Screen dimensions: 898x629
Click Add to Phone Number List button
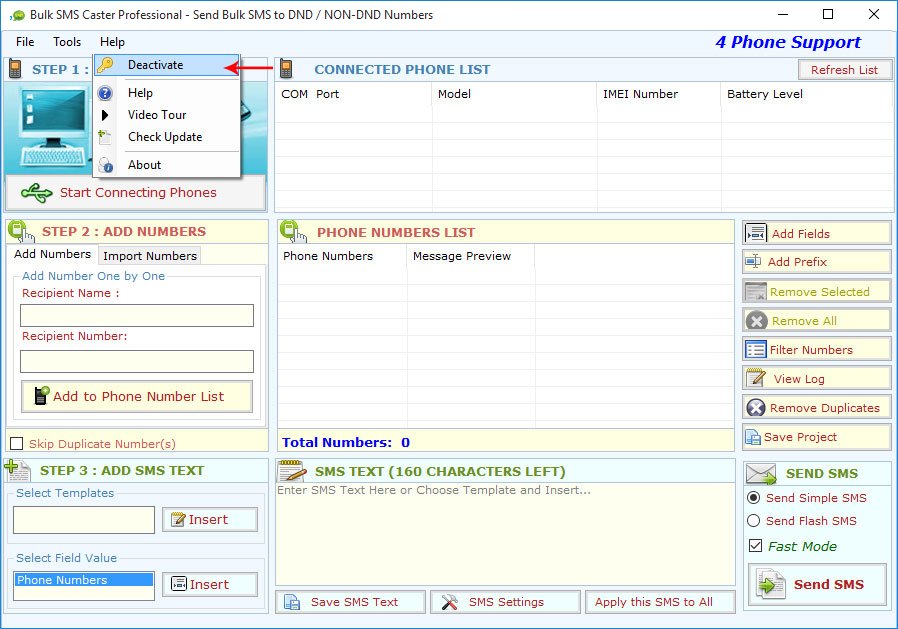point(137,396)
